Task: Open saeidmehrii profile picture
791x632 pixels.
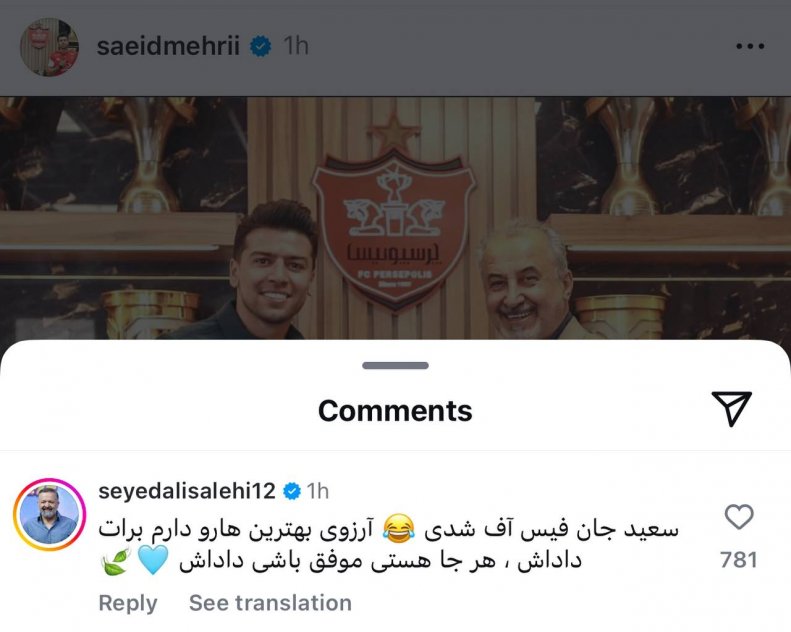Action: tap(49, 47)
